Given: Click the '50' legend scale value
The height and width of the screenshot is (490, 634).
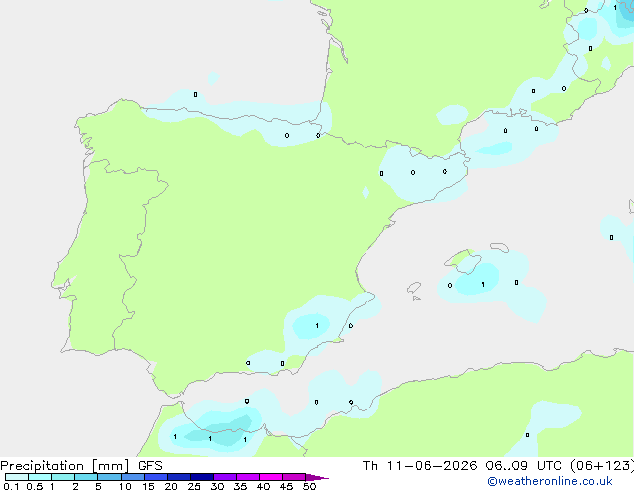Looking at the screenshot, I should (x=309, y=486).
